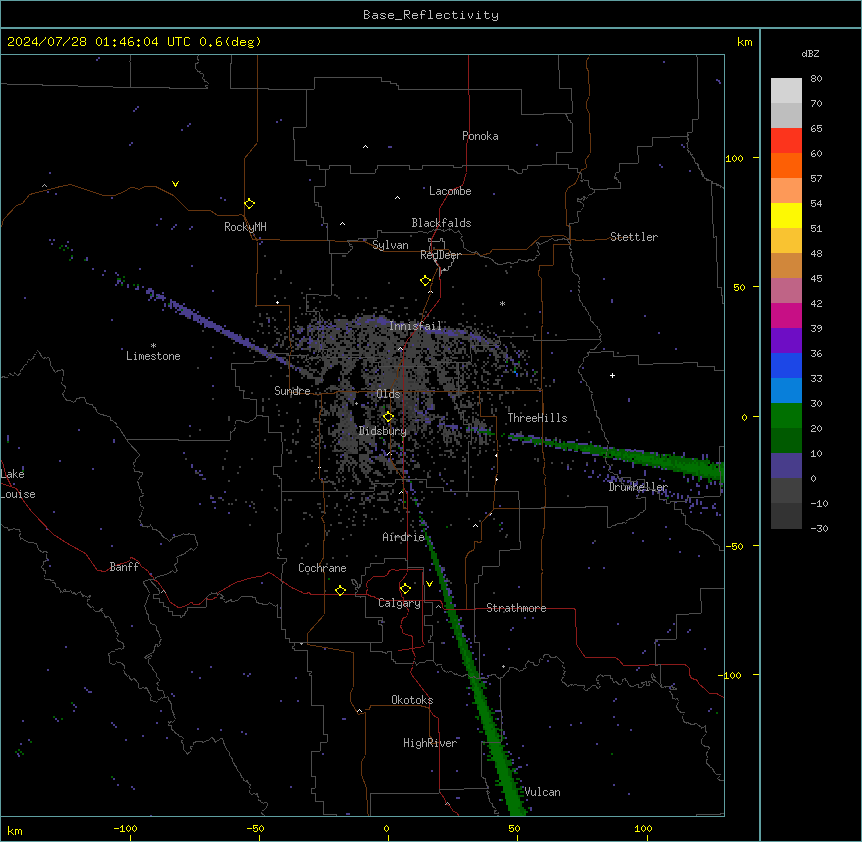Click the -100 label on the bottom axis
862x842 pixels.
click(125, 828)
